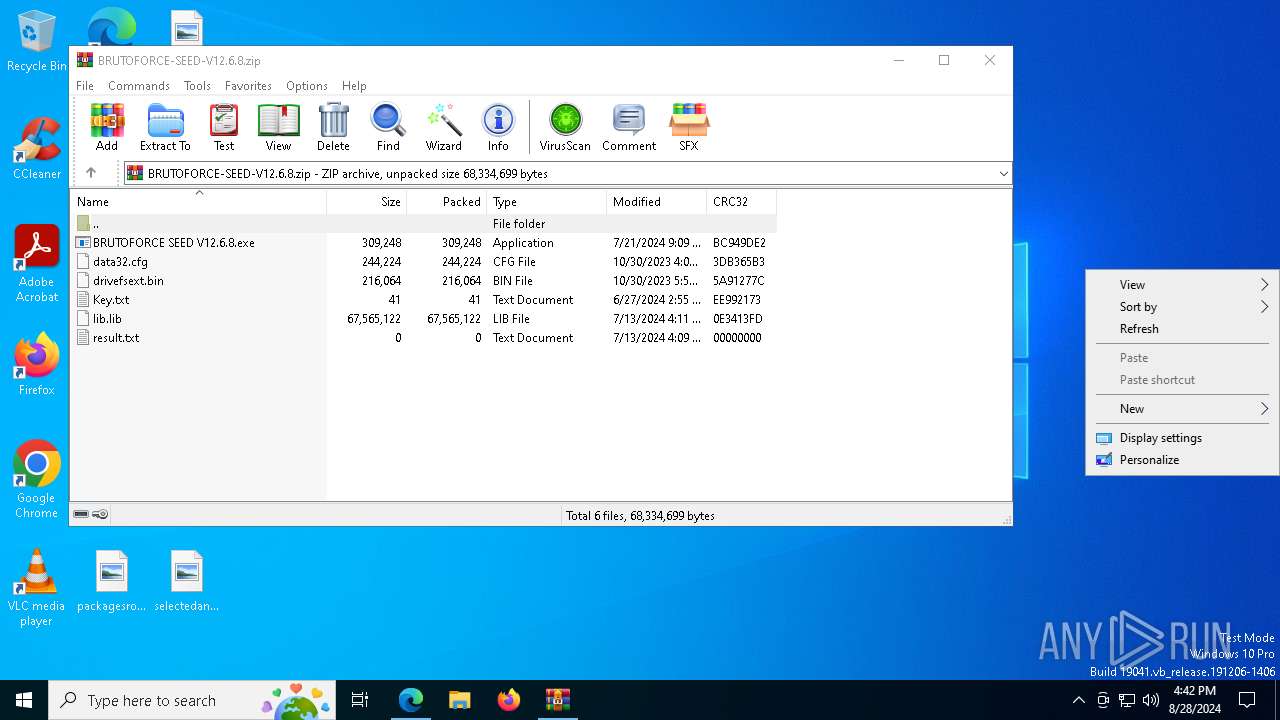Sort by the Modified column header
Viewport: 1280px width, 720px height.
point(656,202)
